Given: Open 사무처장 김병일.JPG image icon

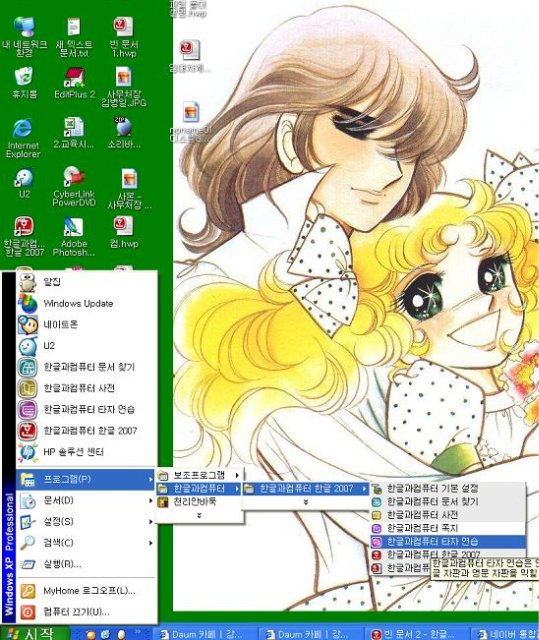Looking at the screenshot, I should tap(124, 87).
